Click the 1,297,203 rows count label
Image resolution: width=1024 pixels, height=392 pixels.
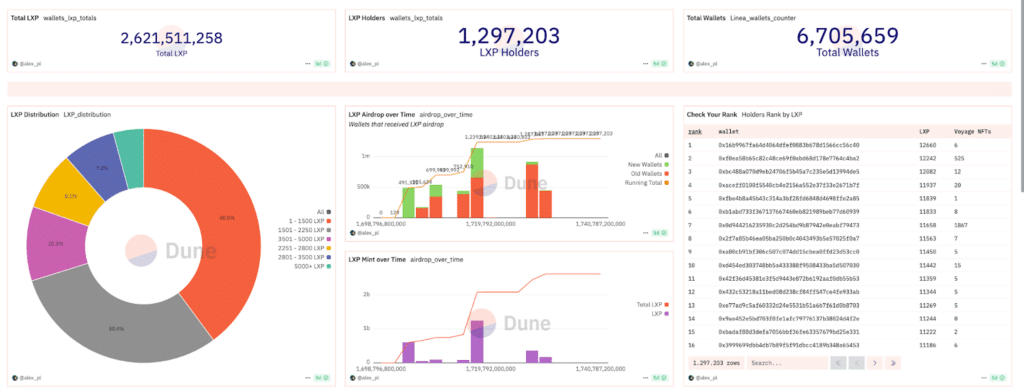coord(716,363)
